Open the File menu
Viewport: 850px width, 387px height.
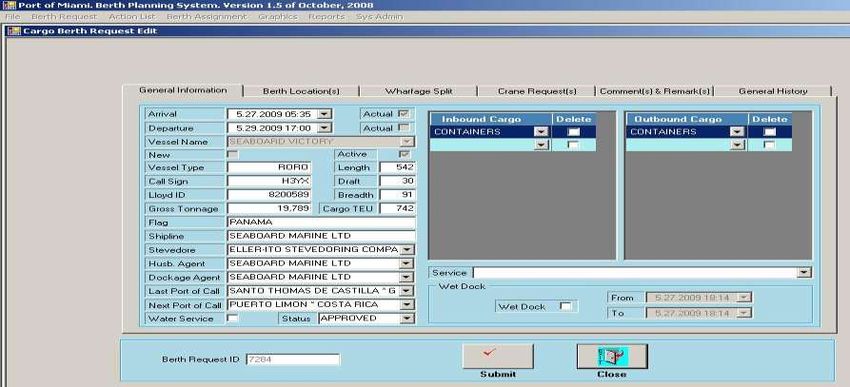point(12,17)
